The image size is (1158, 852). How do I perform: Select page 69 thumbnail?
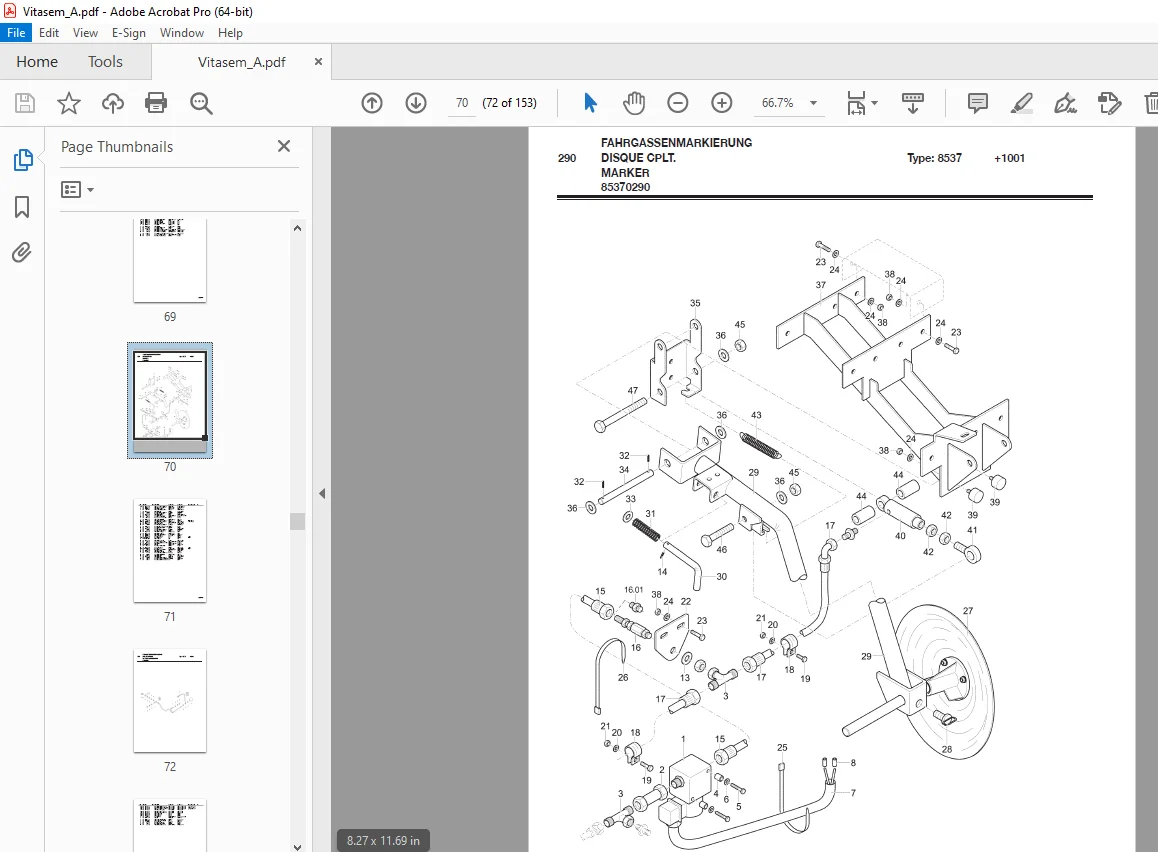[170, 260]
